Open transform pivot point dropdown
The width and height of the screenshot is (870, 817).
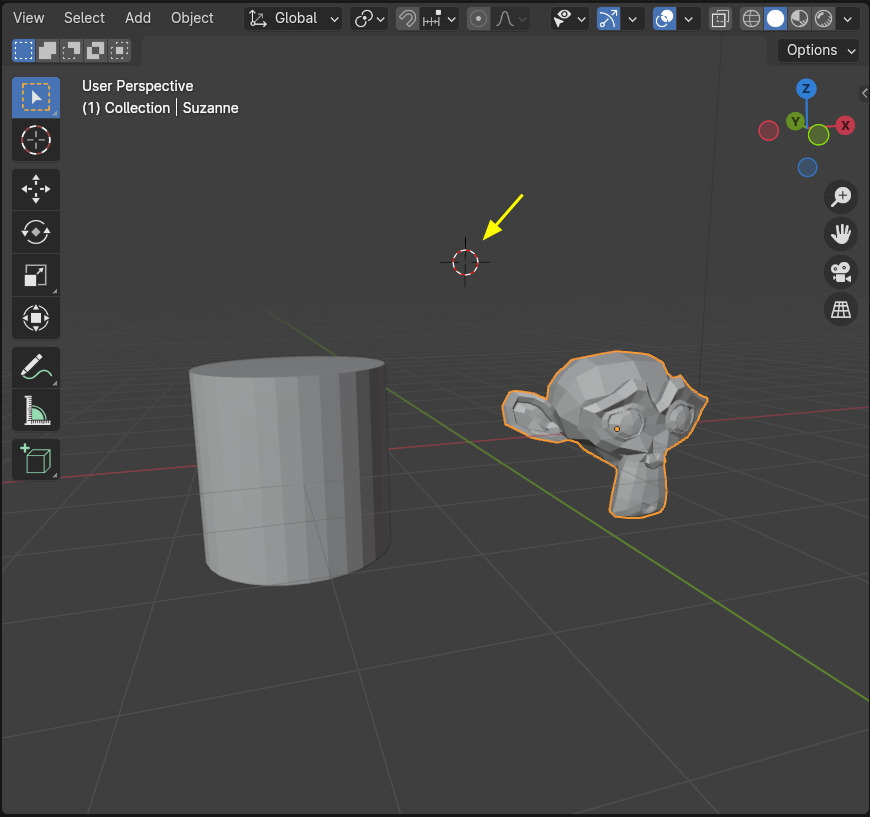[x=369, y=19]
